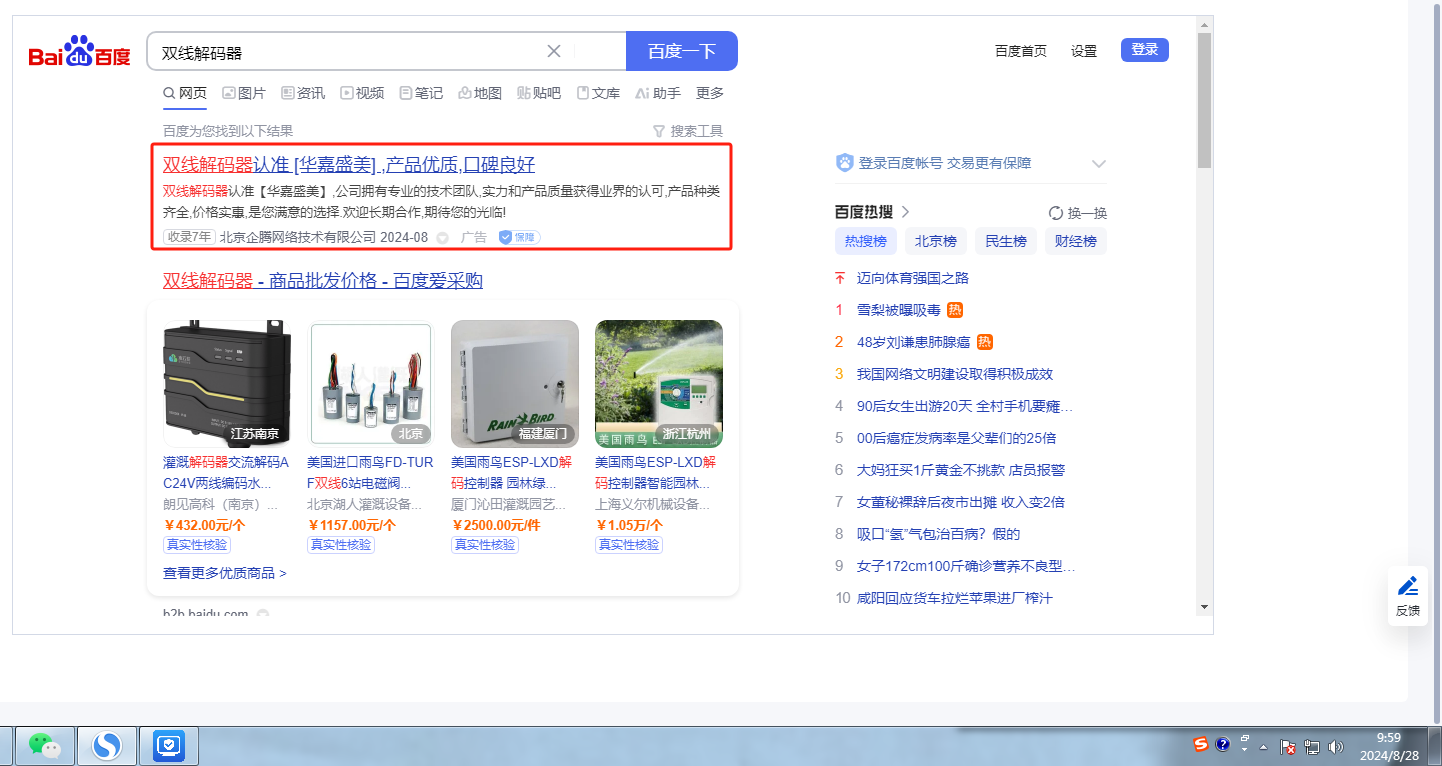This screenshot has width=1442, height=766.
Task: Open the 反馈 feedback widget
Action: point(1407,596)
